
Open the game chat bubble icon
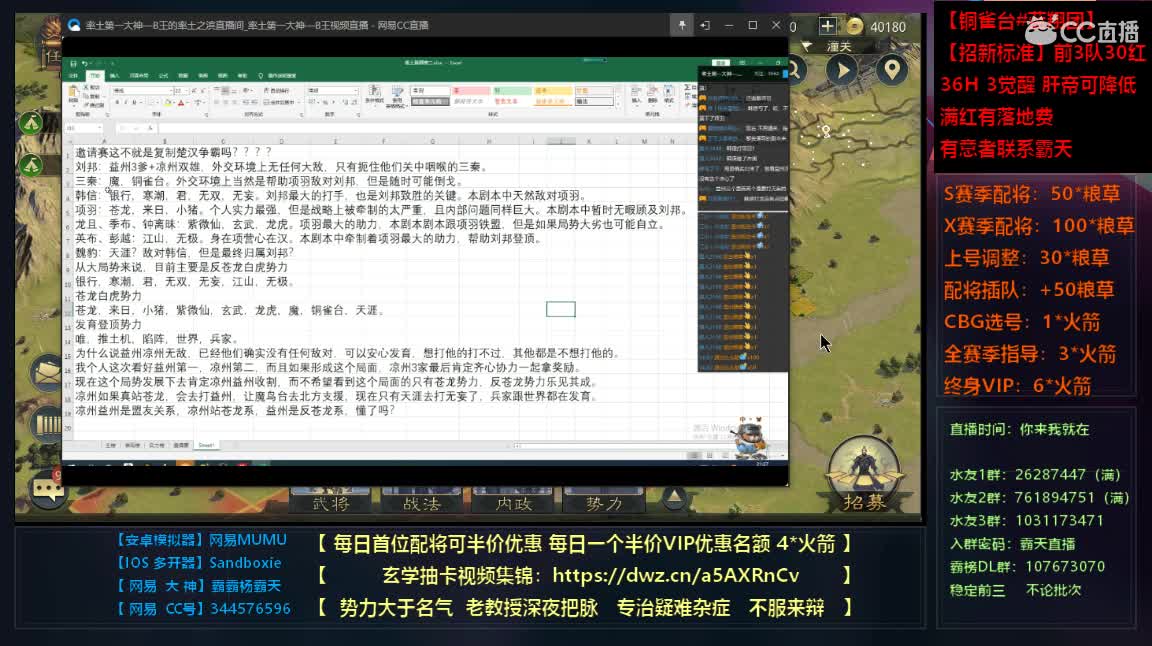click(48, 487)
